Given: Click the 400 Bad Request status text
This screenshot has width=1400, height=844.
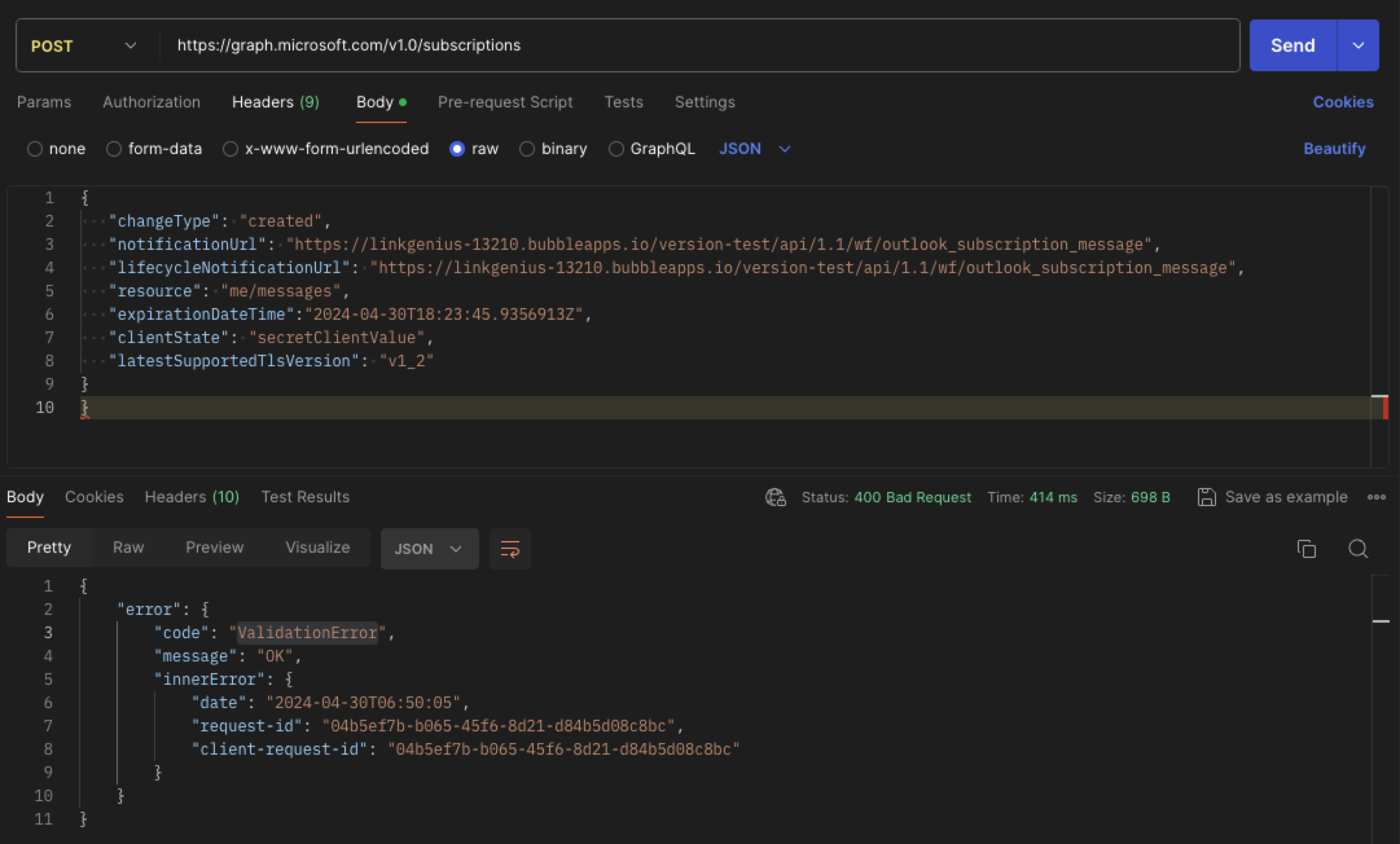Looking at the screenshot, I should pyautogui.click(x=912, y=497).
